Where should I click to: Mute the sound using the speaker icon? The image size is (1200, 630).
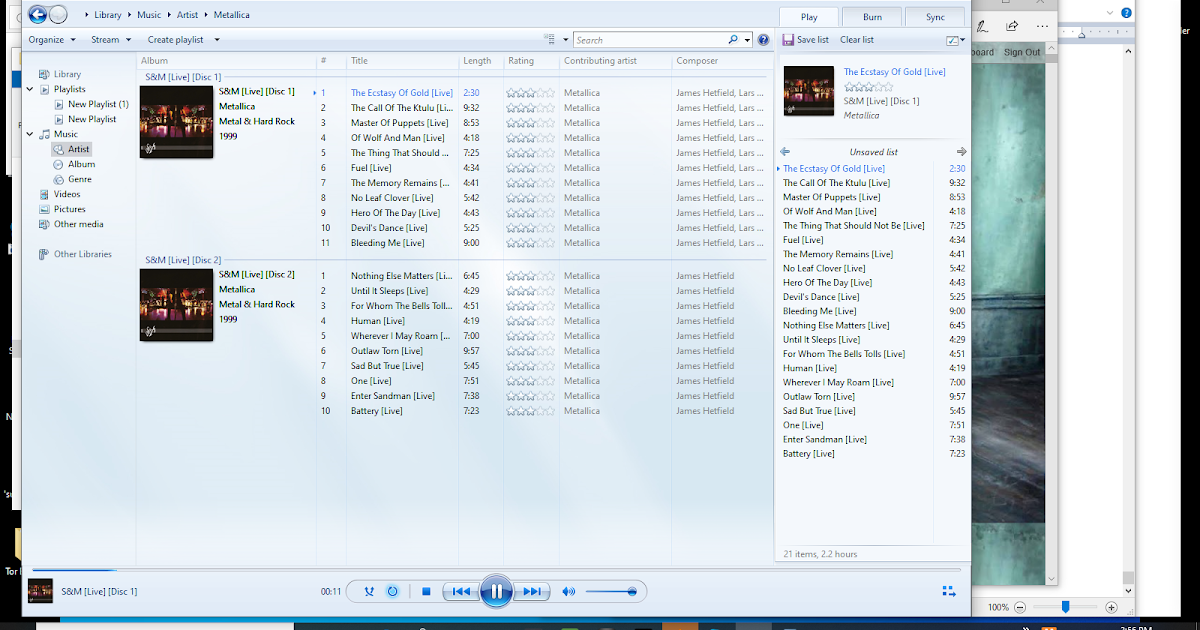pos(568,591)
